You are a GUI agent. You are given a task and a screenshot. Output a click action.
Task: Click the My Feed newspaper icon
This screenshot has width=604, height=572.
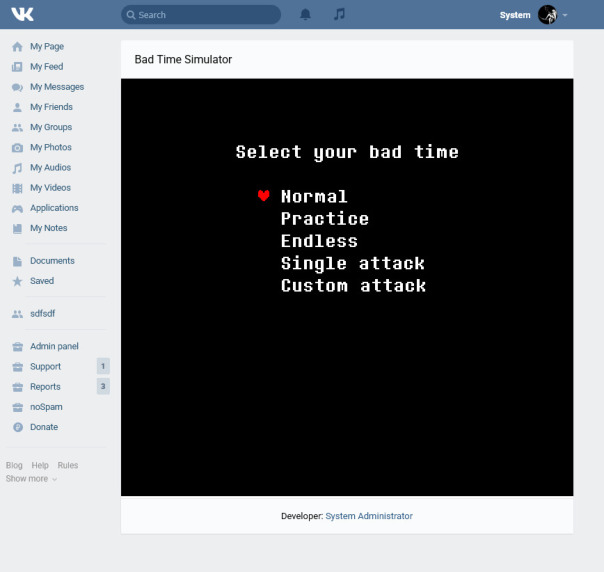[17, 67]
